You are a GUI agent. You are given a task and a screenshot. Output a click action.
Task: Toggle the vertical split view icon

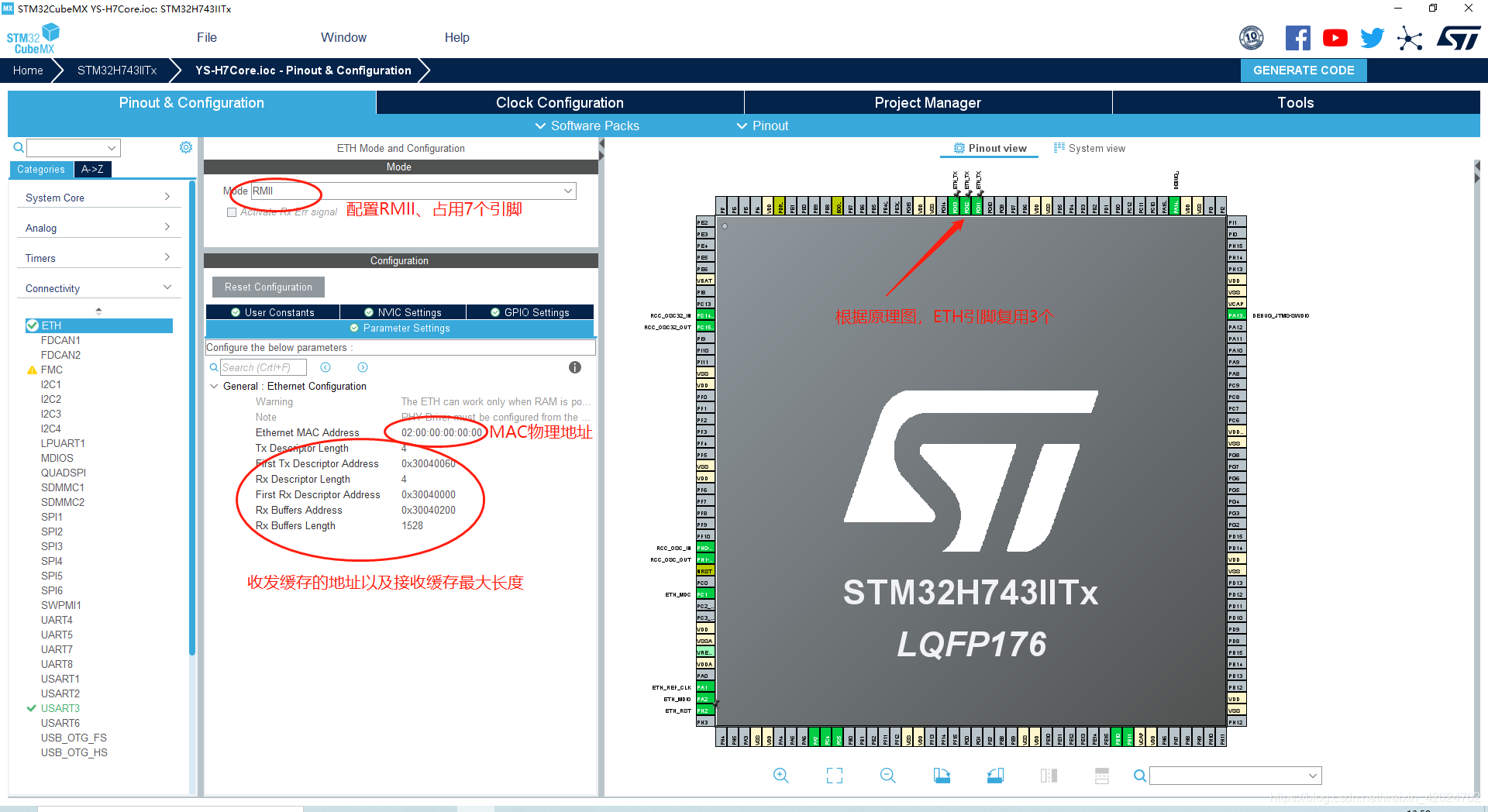tap(1049, 776)
